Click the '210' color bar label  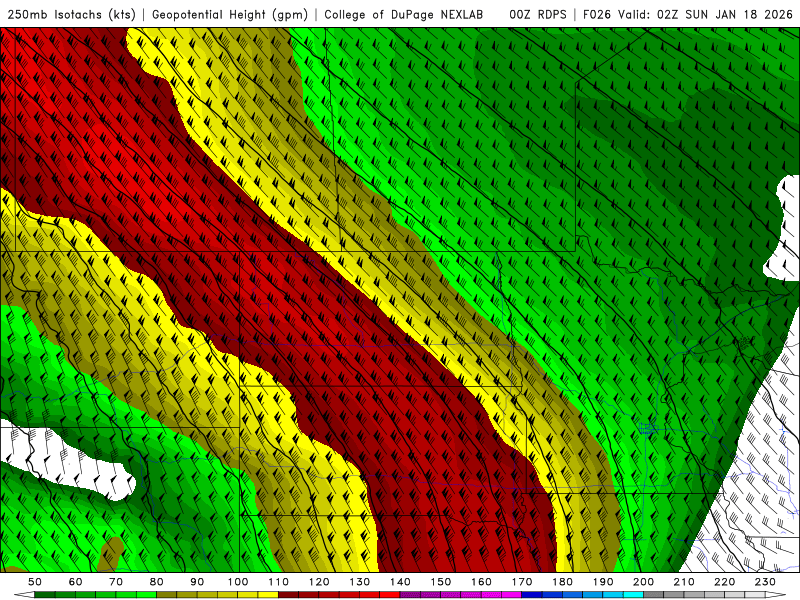(x=684, y=582)
